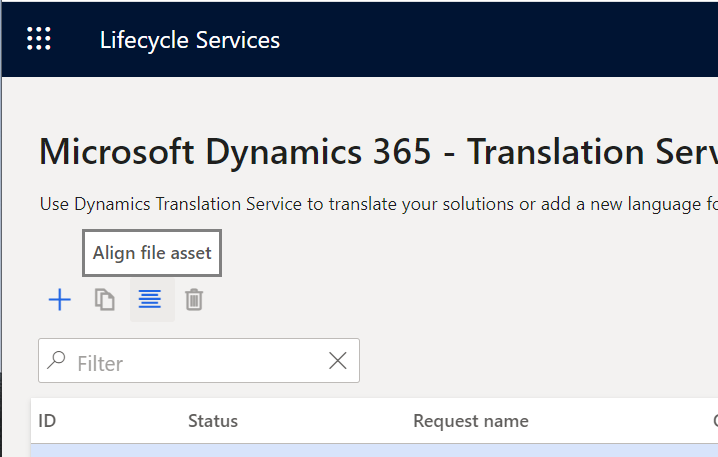
Task: Sort by the ID column header
Action: point(47,421)
